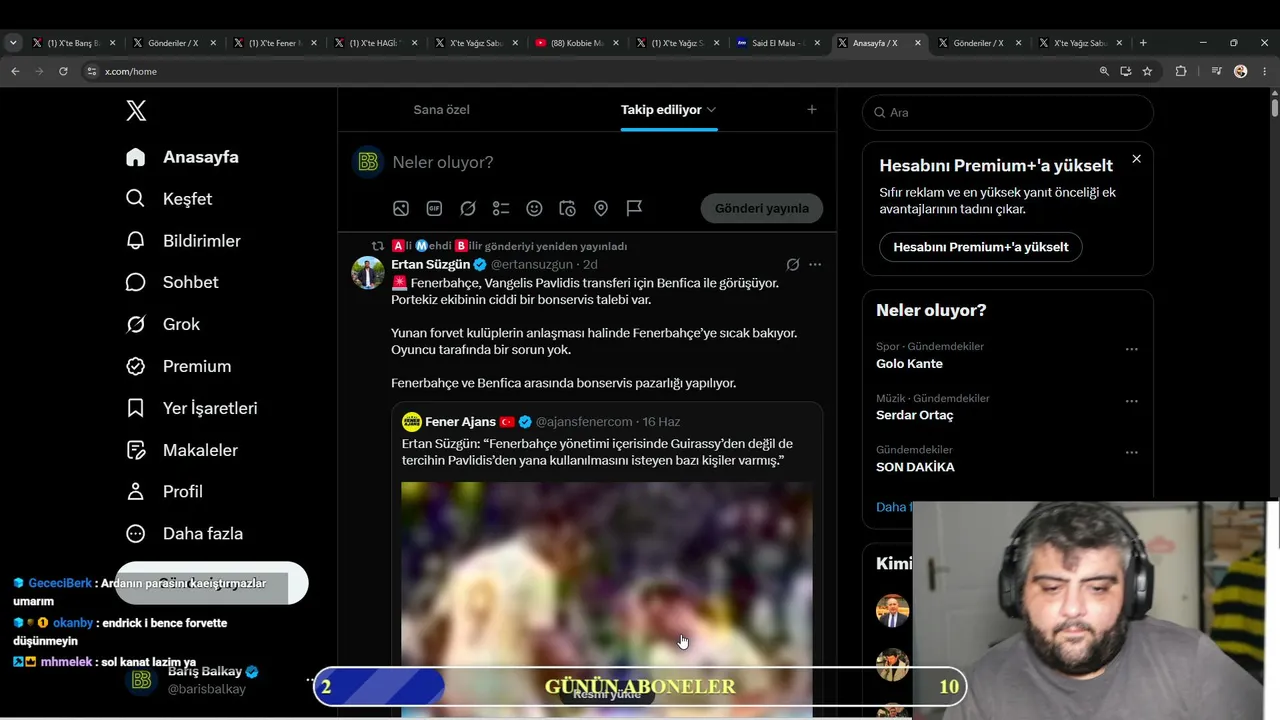
Task: Expand the Takip ediliyor tab chevron
Action: point(711,110)
